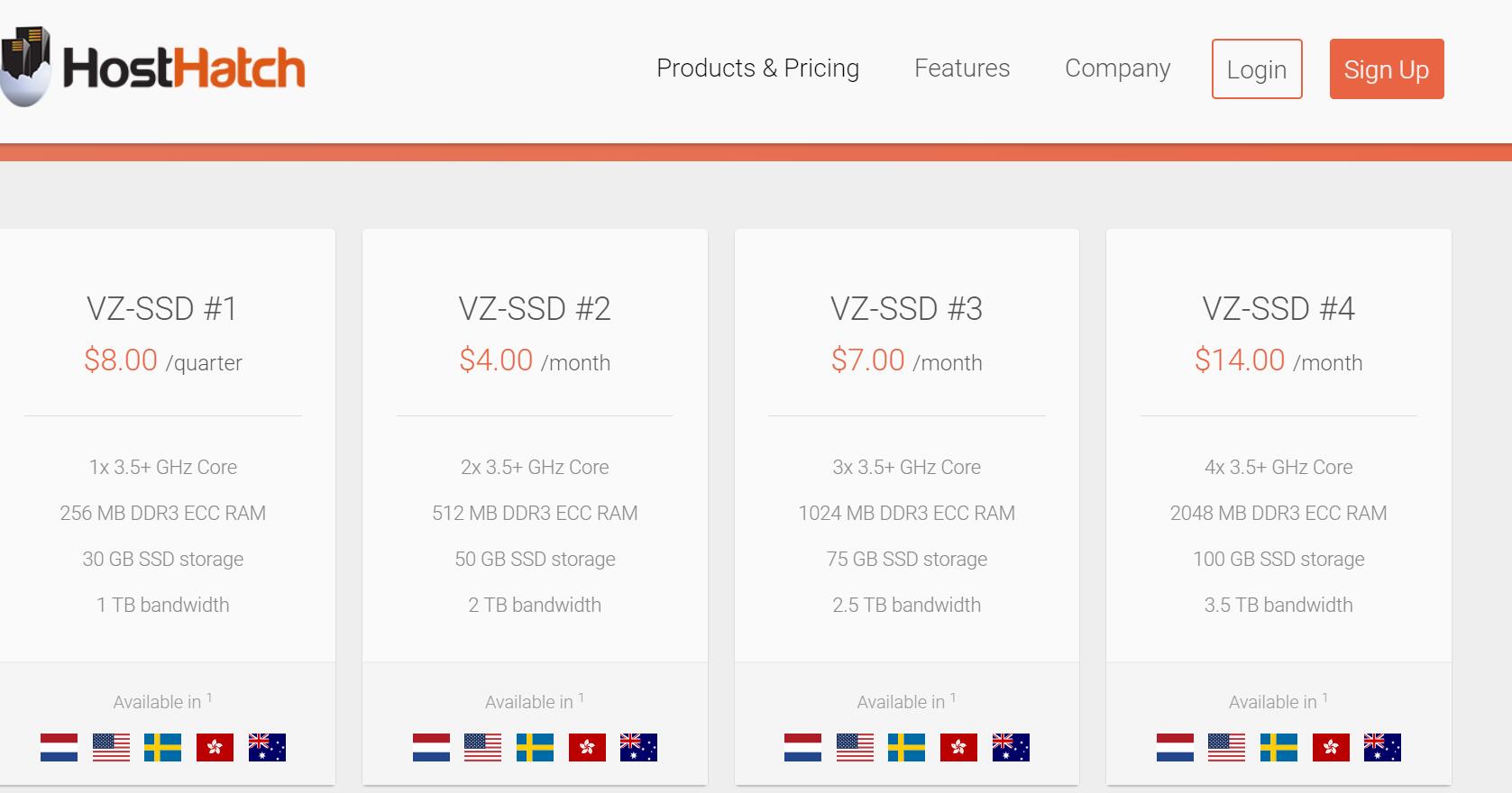Click Netherlands flag under VZ-SSD #3
Screen dimensions: 1512x793
pos(802,747)
